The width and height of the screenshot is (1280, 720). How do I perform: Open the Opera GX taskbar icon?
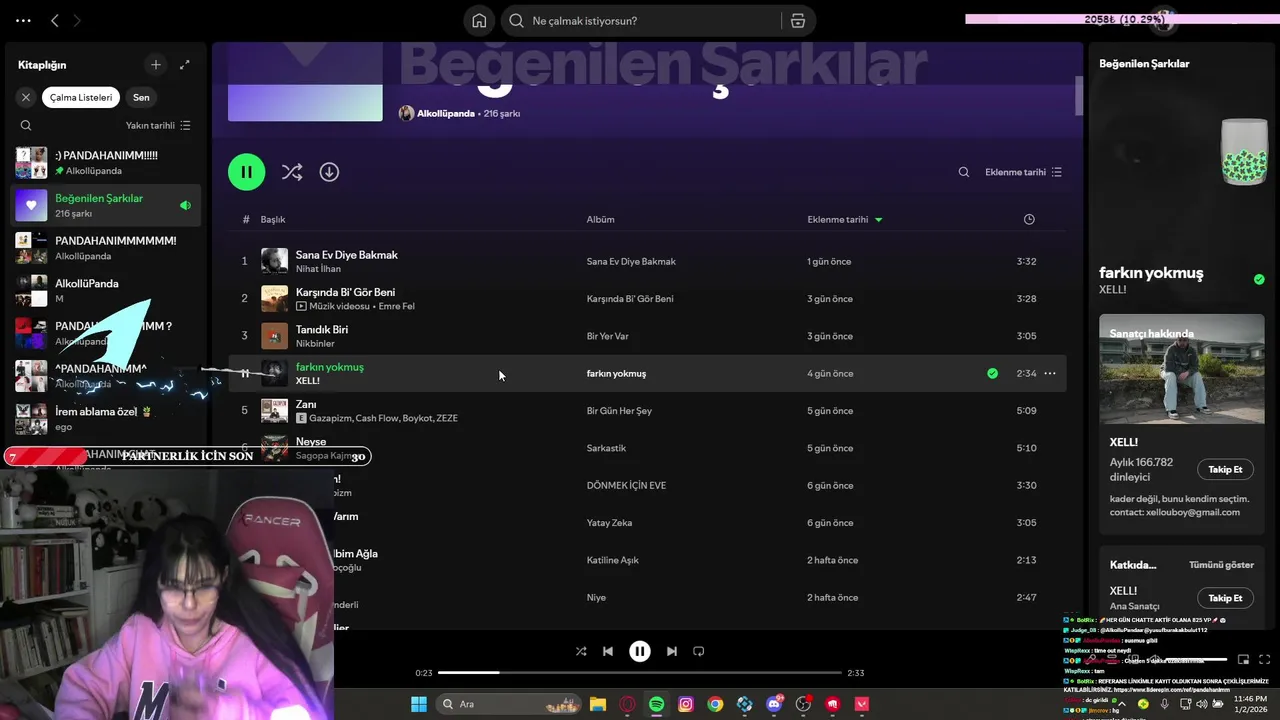(627, 704)
